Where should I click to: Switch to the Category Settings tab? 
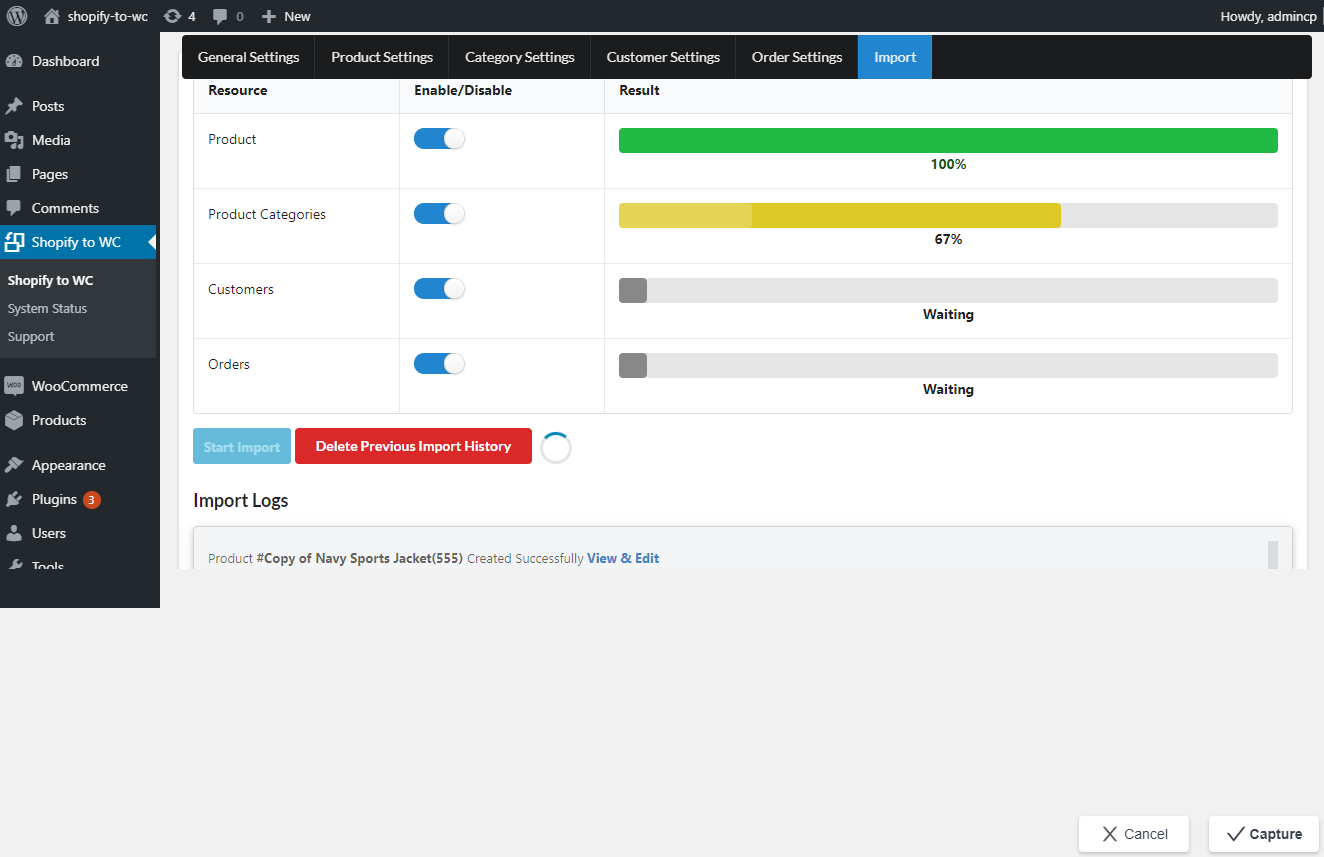[520, 57]
